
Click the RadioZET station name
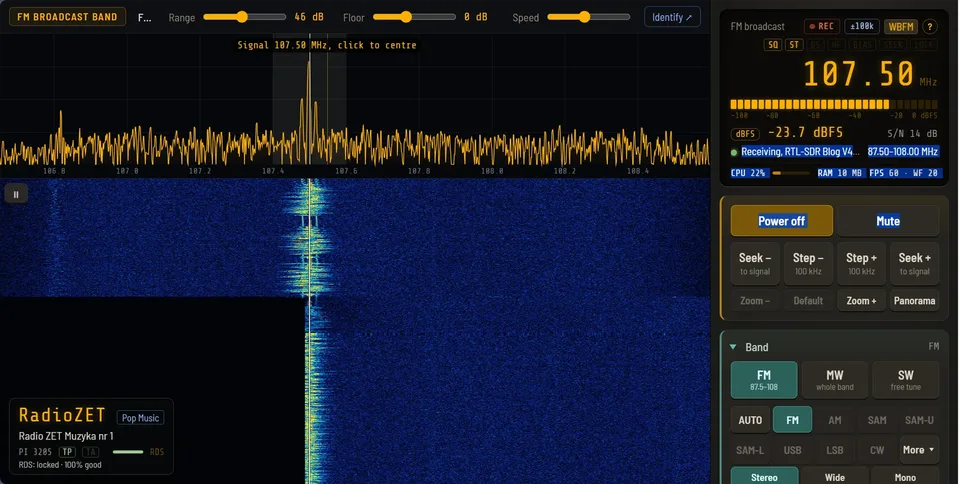(x=62, y=415)
